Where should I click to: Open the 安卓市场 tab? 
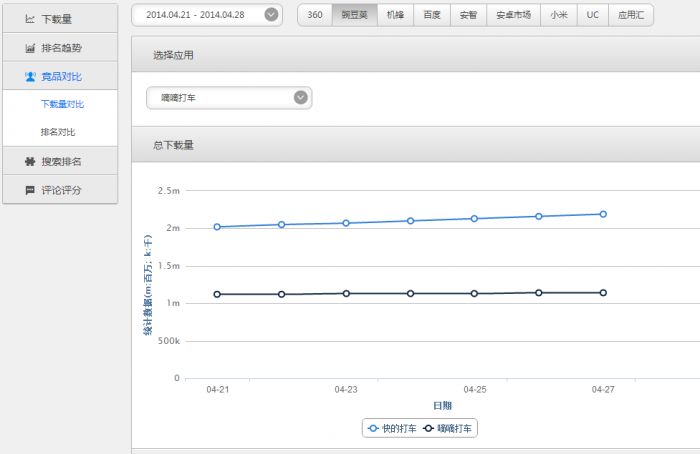[513, 15]
